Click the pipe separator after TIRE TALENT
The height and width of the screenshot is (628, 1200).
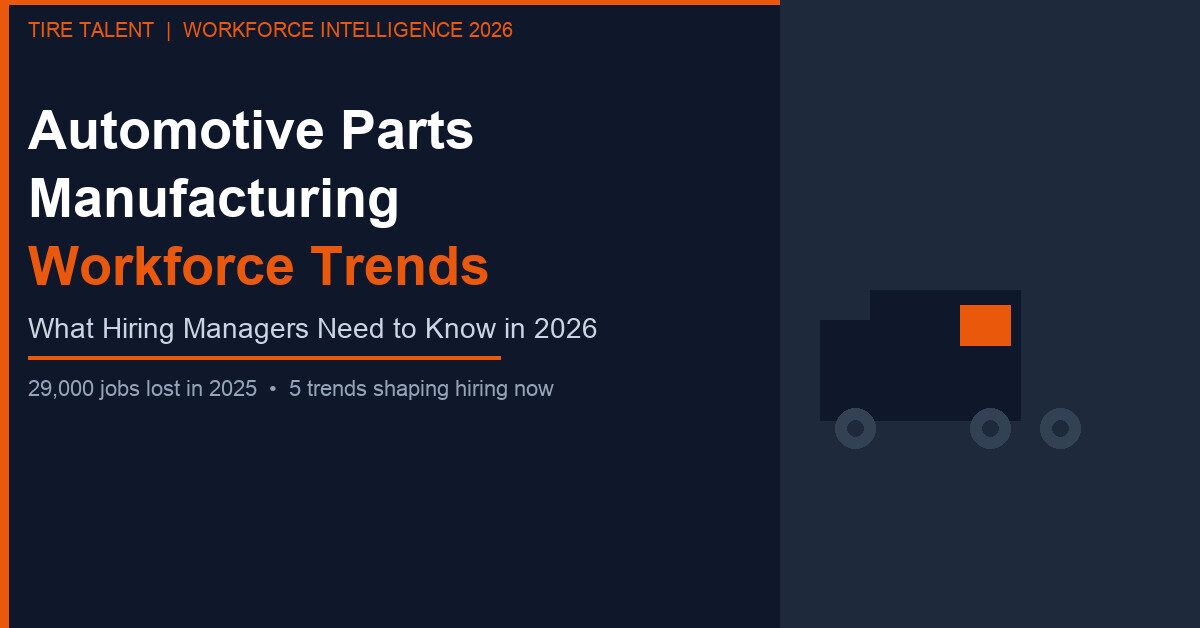(x=168, y=30)
